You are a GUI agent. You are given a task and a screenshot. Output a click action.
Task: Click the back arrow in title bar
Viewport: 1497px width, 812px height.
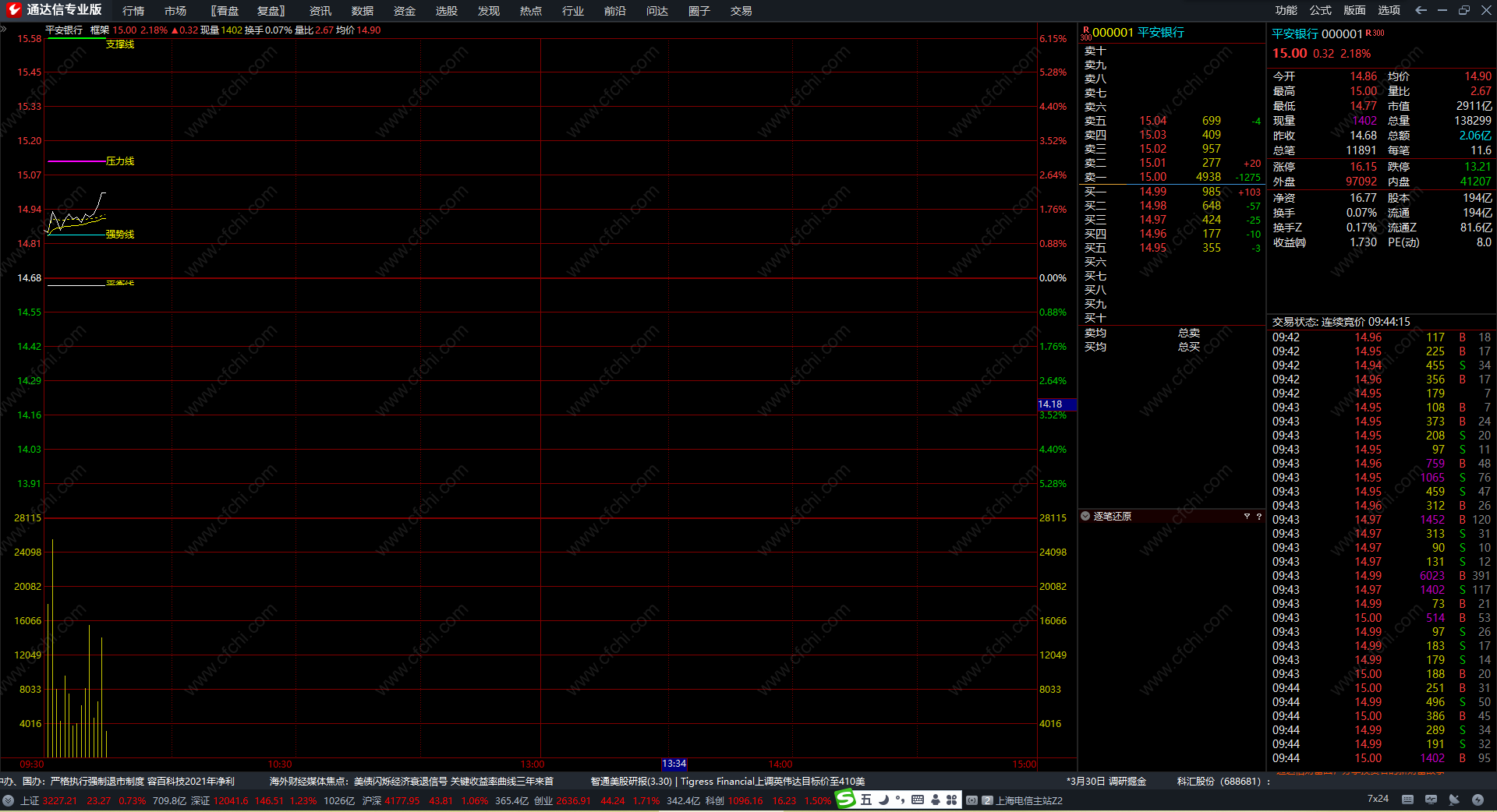click(x=1421, y=10)
